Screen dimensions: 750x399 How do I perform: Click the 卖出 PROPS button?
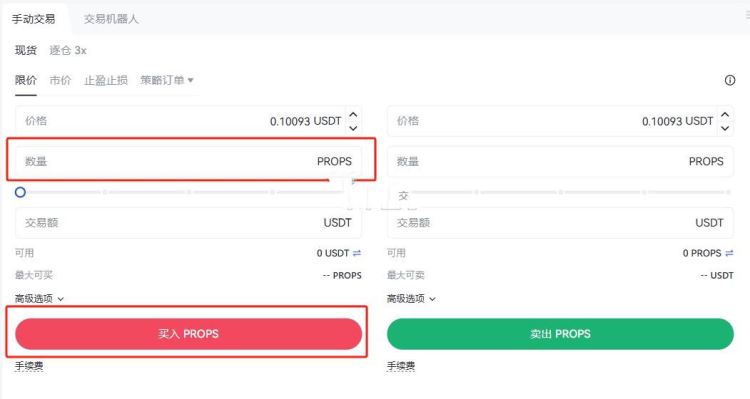point(560,334)
